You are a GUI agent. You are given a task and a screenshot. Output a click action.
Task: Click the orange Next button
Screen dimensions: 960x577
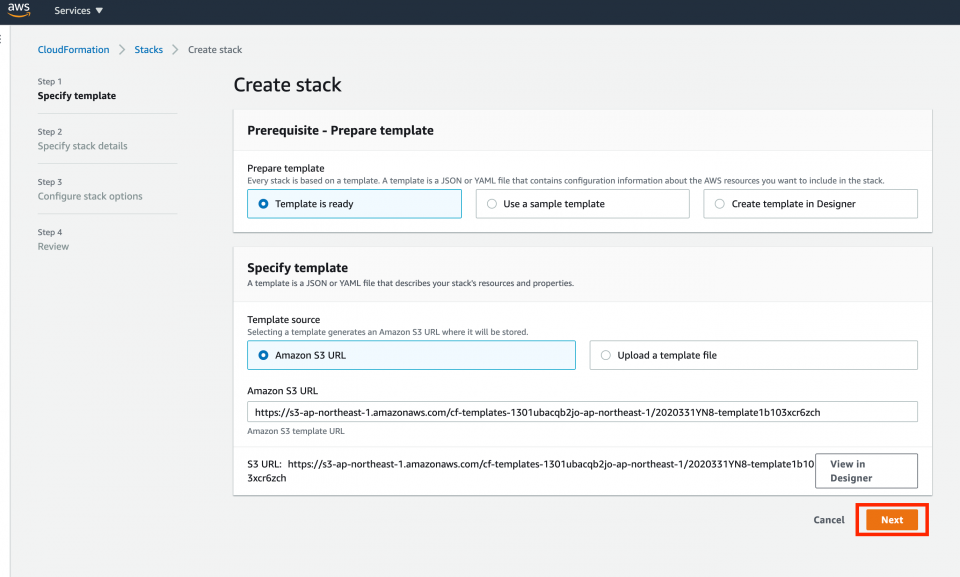coord(892,519)
